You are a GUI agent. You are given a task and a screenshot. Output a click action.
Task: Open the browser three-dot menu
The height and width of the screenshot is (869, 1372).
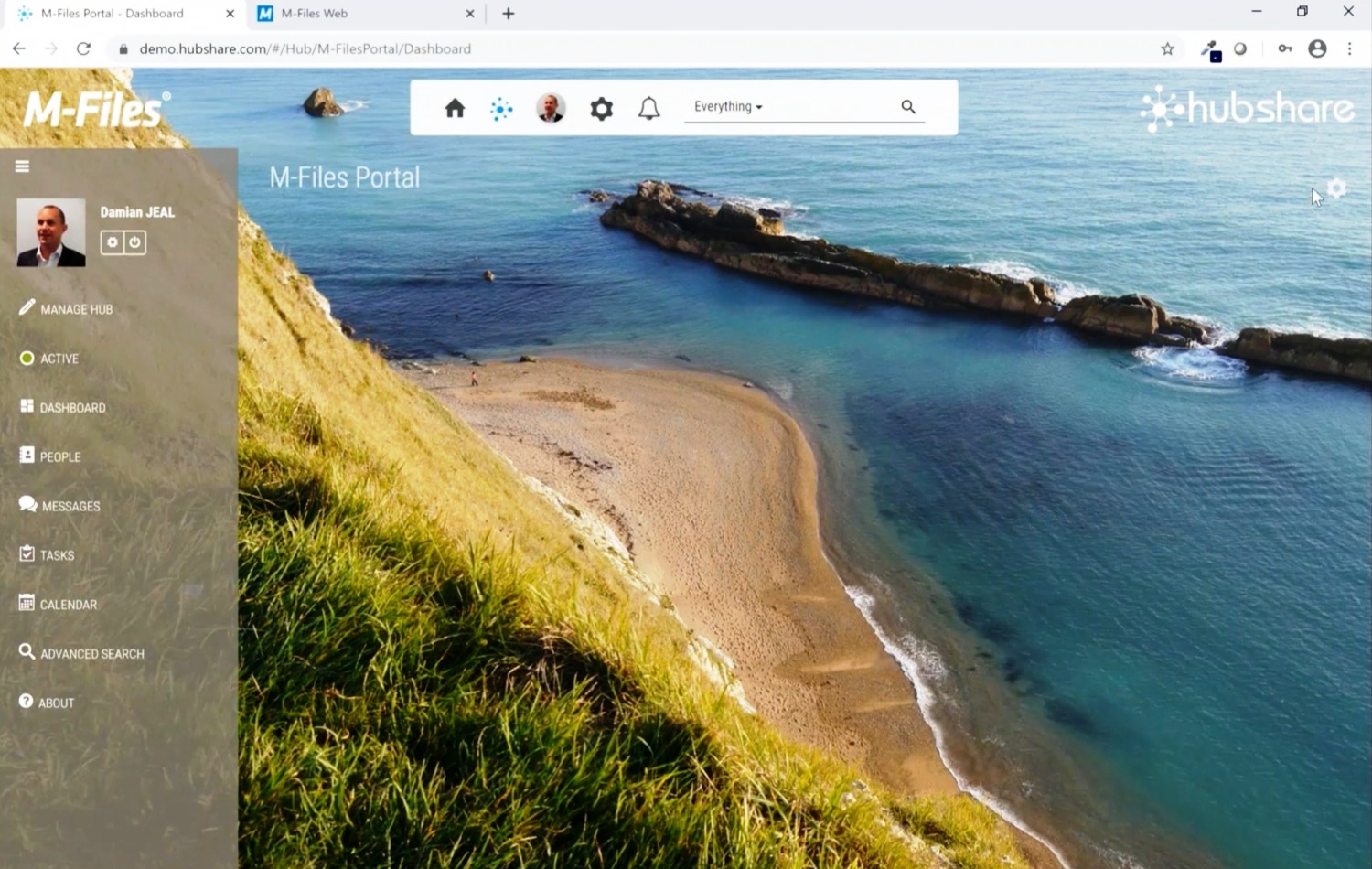[1349, 49]
